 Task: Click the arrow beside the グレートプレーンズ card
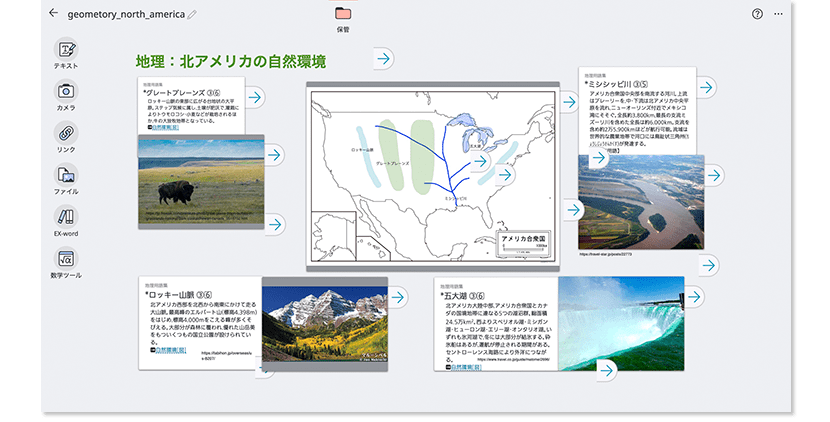pos(256,97)
